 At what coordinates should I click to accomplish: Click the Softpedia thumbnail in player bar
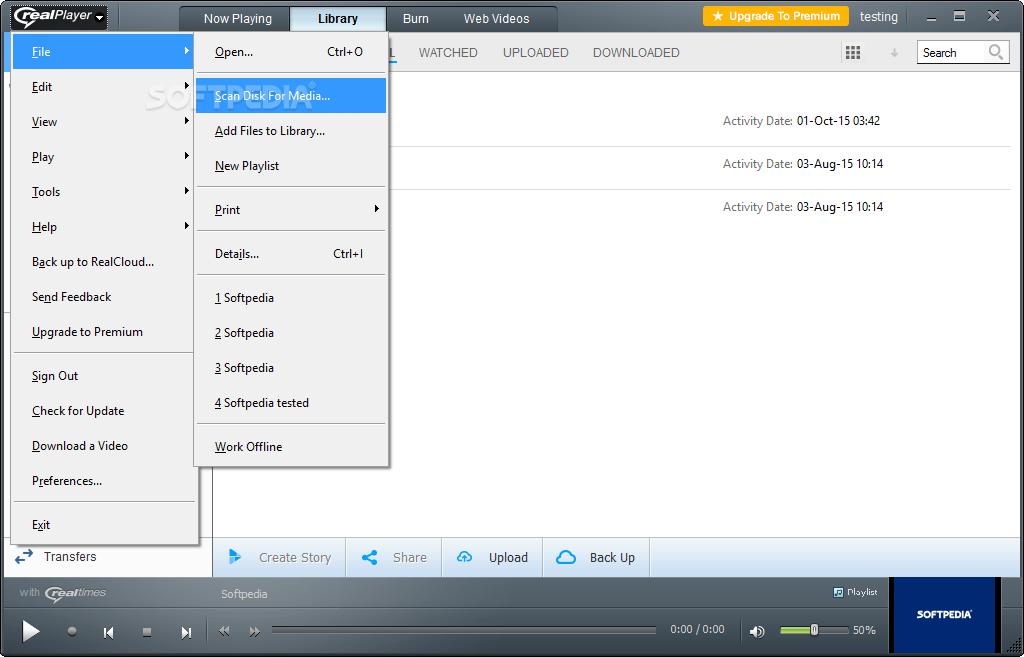(x=944, y=615)
